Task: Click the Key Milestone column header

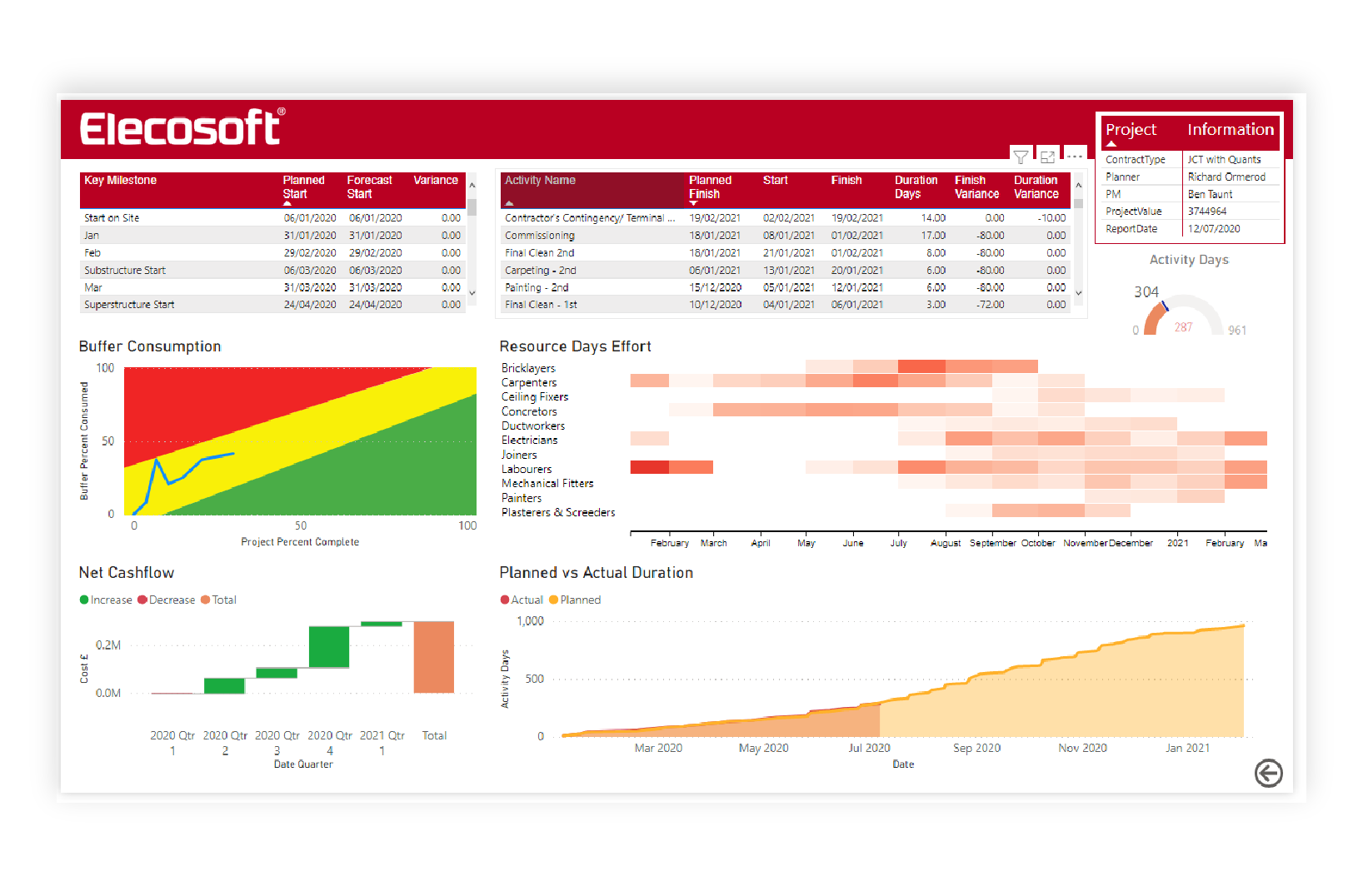Action: pyautogui.click(x=121, y=181)
